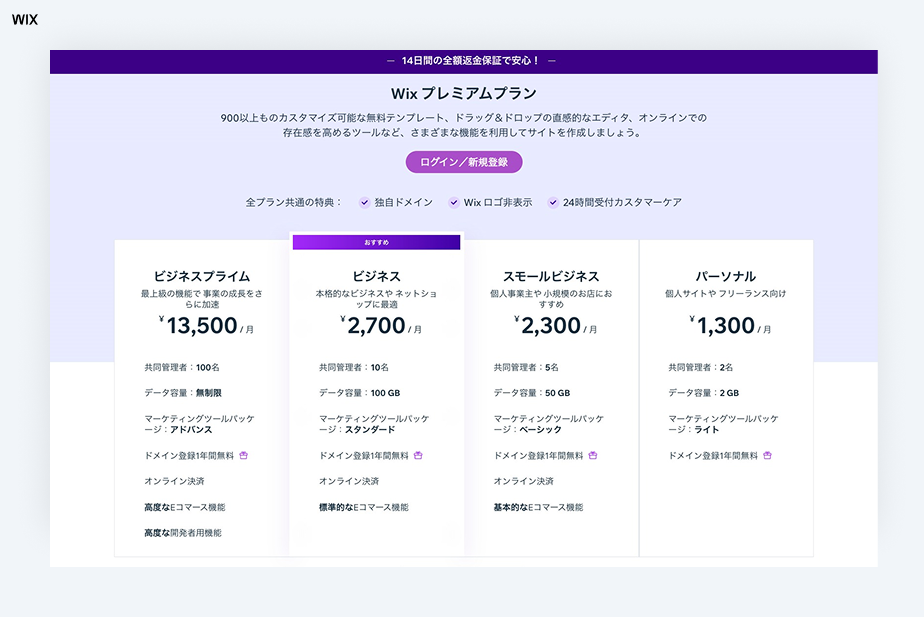Click 共同管理者：5名 text
Viewport: 924px width, 617px height.
pyautogui.click(x=526, y=367)
